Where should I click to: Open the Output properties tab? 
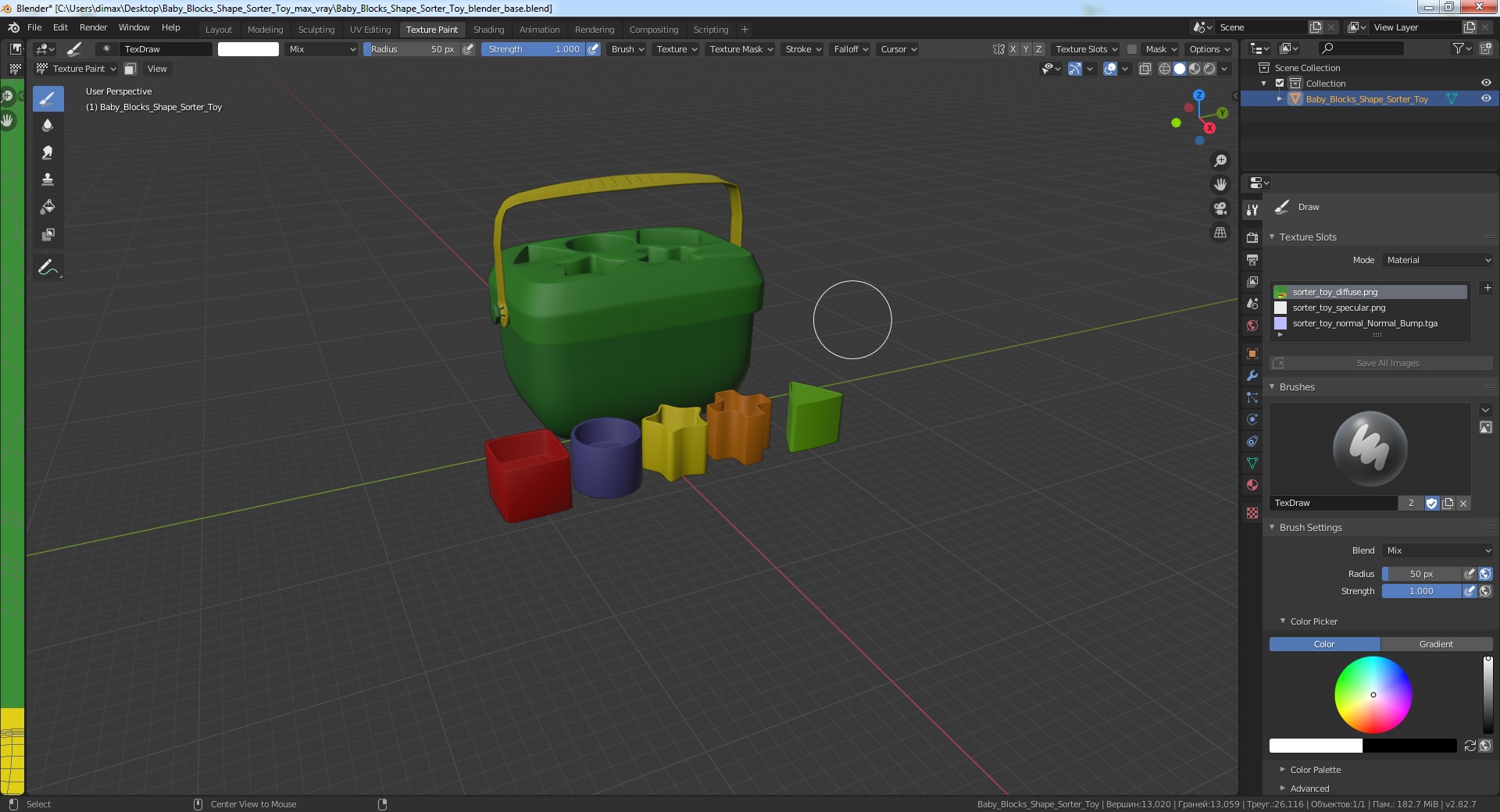tap(1252, 259)
